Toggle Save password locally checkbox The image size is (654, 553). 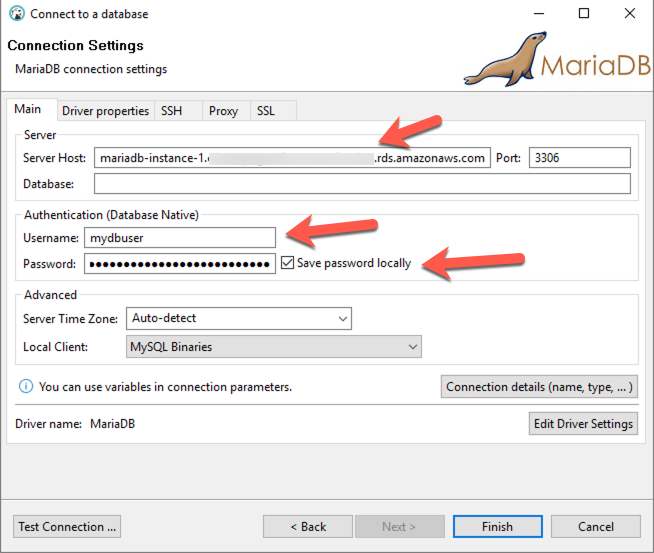pyautogui.click(x=287, y=263)
